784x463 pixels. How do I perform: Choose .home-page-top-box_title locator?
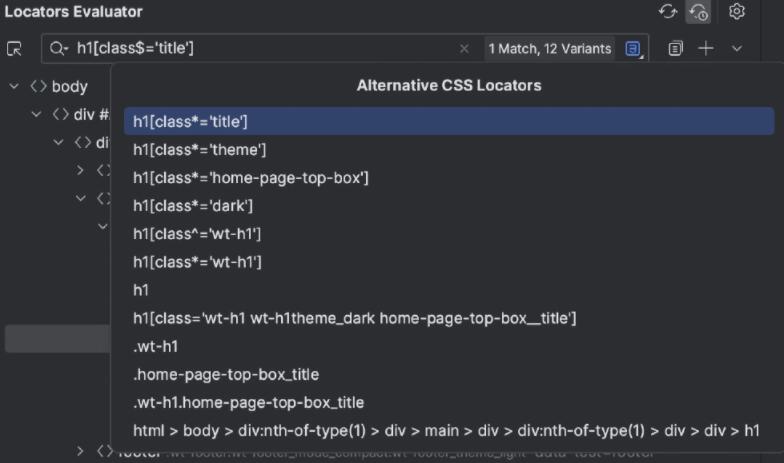click(x=226, y=374)
